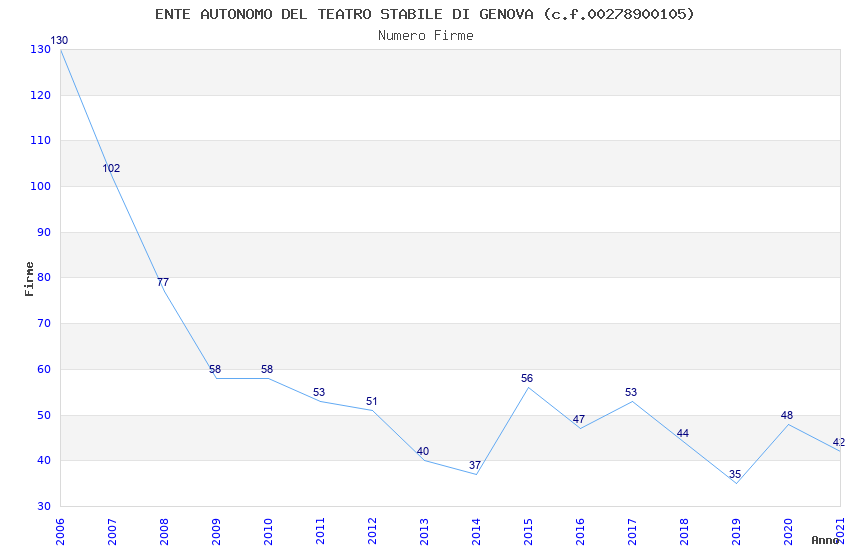850x550 pixels.
Task: Select the 130 data label for 2006
Action: pyautogui.click(x=59, y=40)
